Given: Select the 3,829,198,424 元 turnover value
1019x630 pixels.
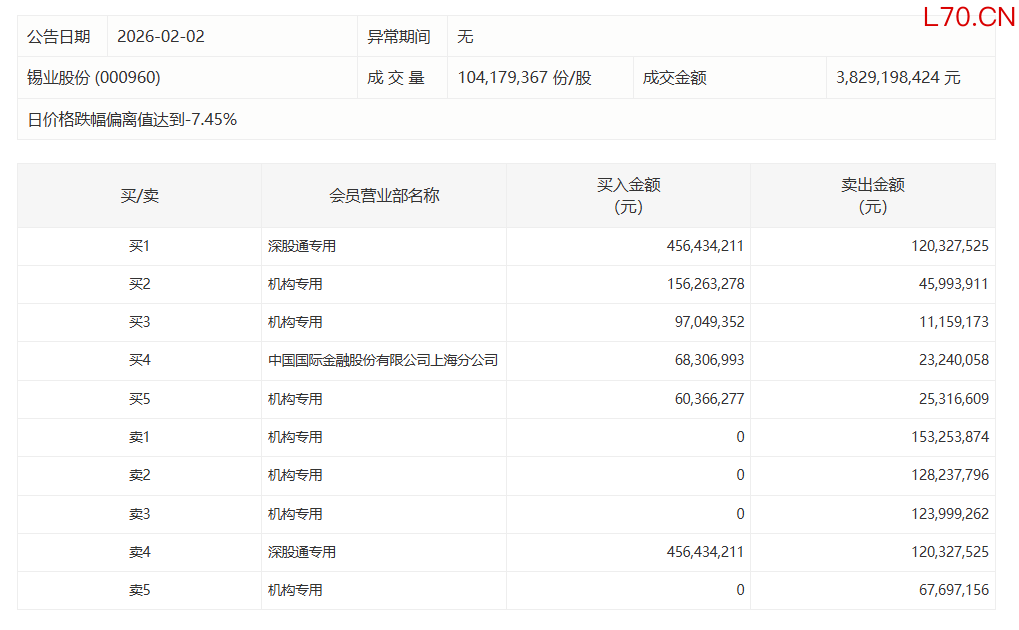Looking at the screenshot, I should [x=897, y=78].
